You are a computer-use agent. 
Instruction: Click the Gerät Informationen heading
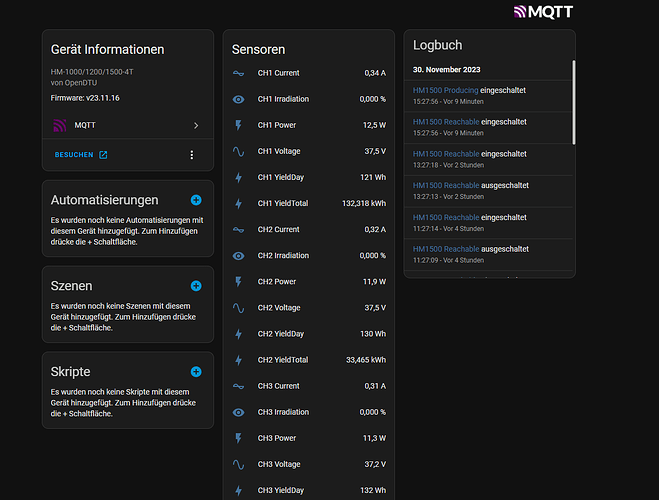(x=108, y=50)
